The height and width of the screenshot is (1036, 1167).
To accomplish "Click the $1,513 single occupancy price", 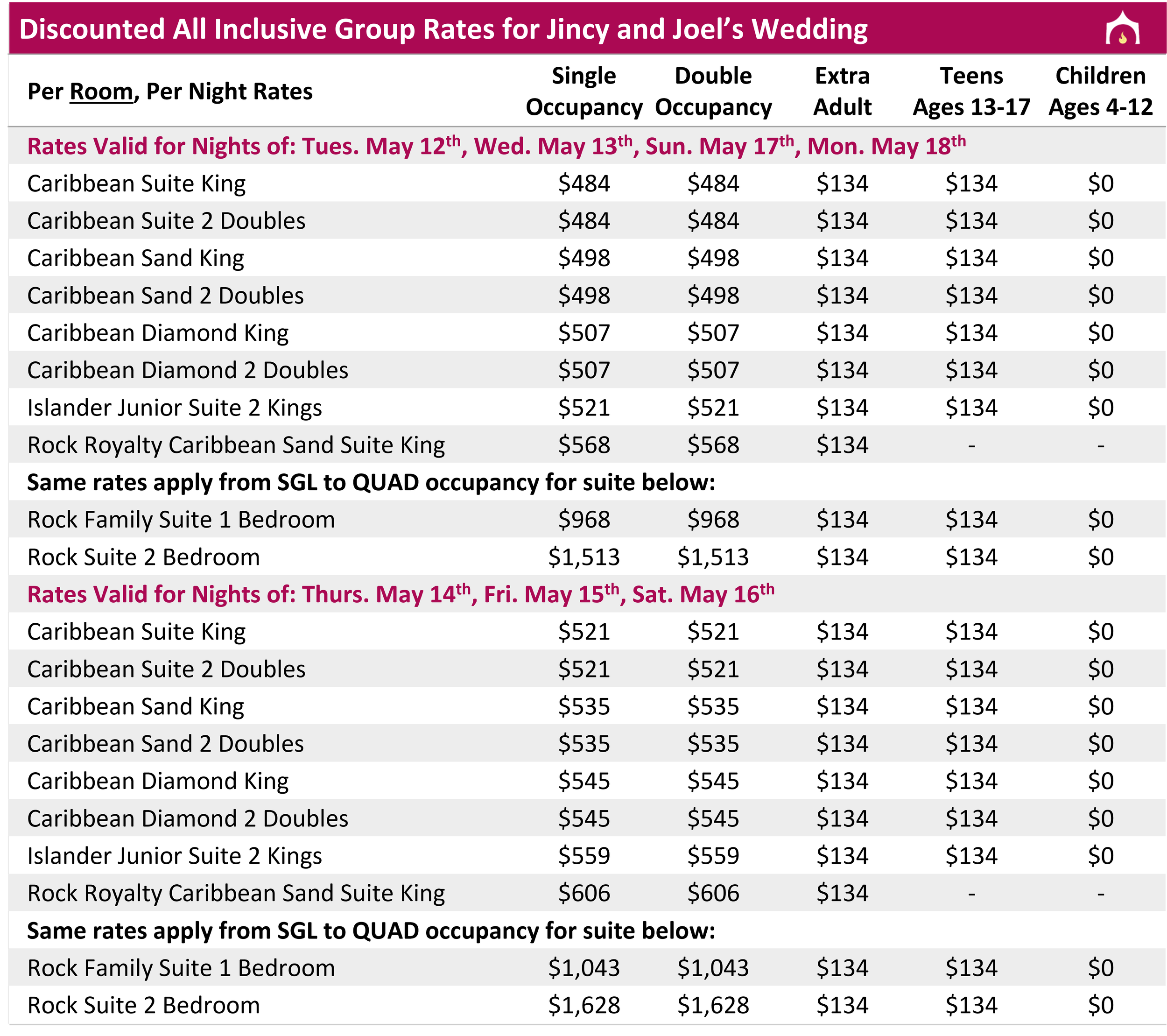I will [584, 557].
